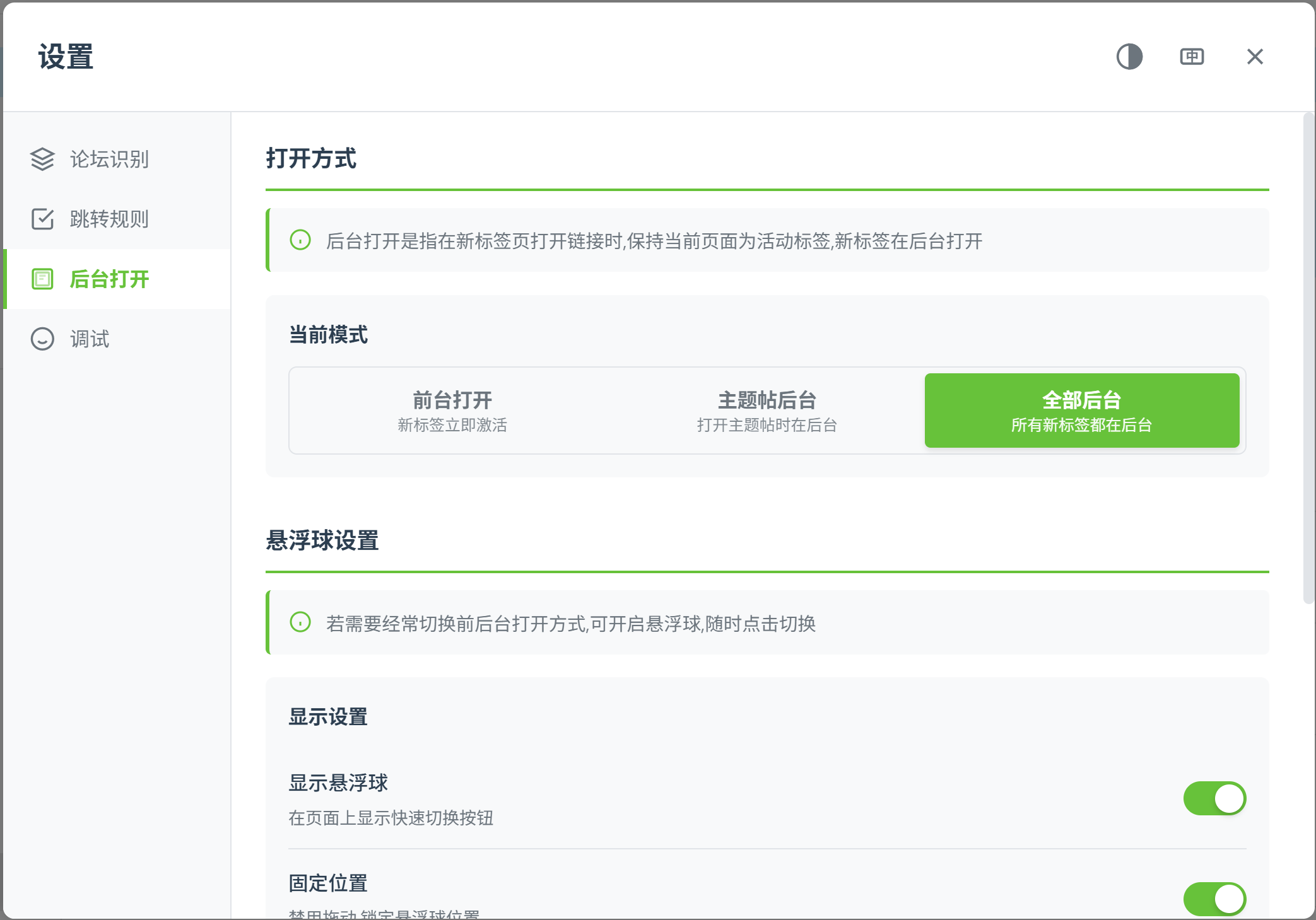Close the settings dialog

[1255, 57]
